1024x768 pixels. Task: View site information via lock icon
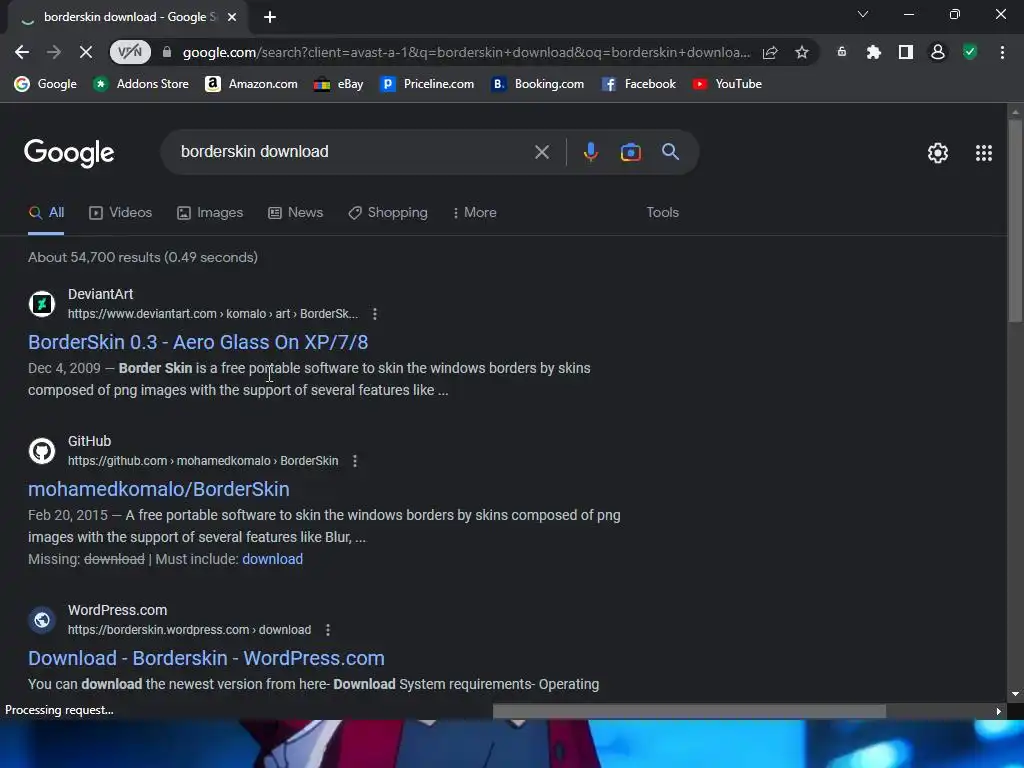[167, 52]
